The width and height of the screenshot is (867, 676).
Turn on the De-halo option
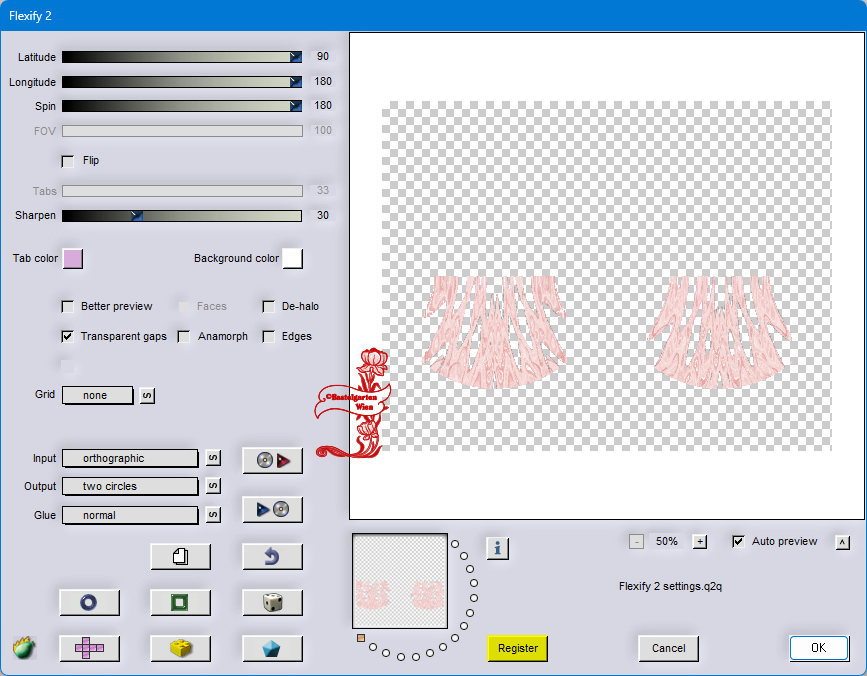(269, 307)
